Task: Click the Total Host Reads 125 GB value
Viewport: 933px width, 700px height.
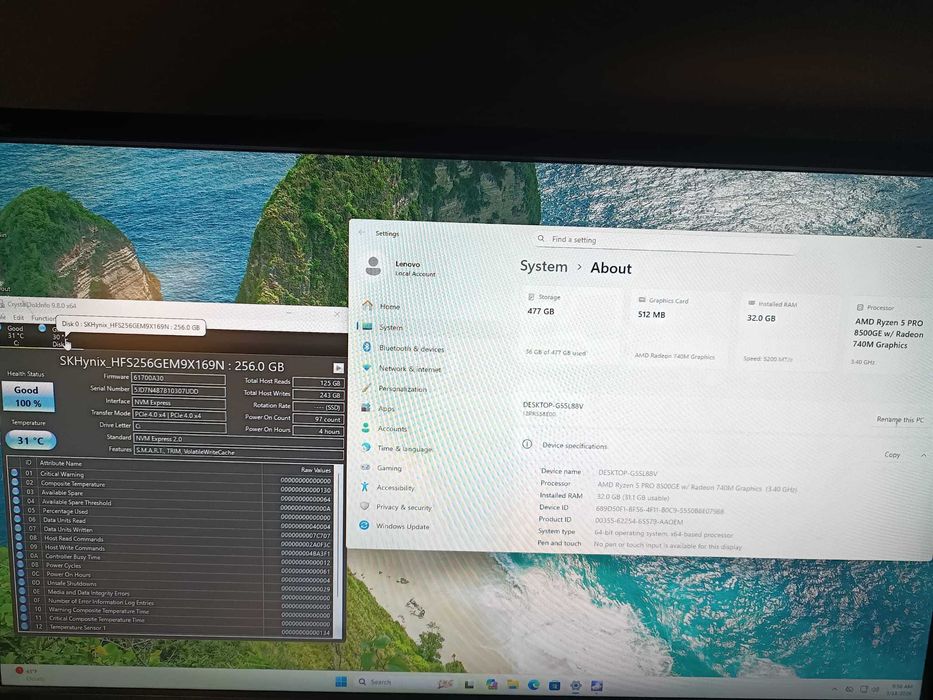Action: coord(318,383)
